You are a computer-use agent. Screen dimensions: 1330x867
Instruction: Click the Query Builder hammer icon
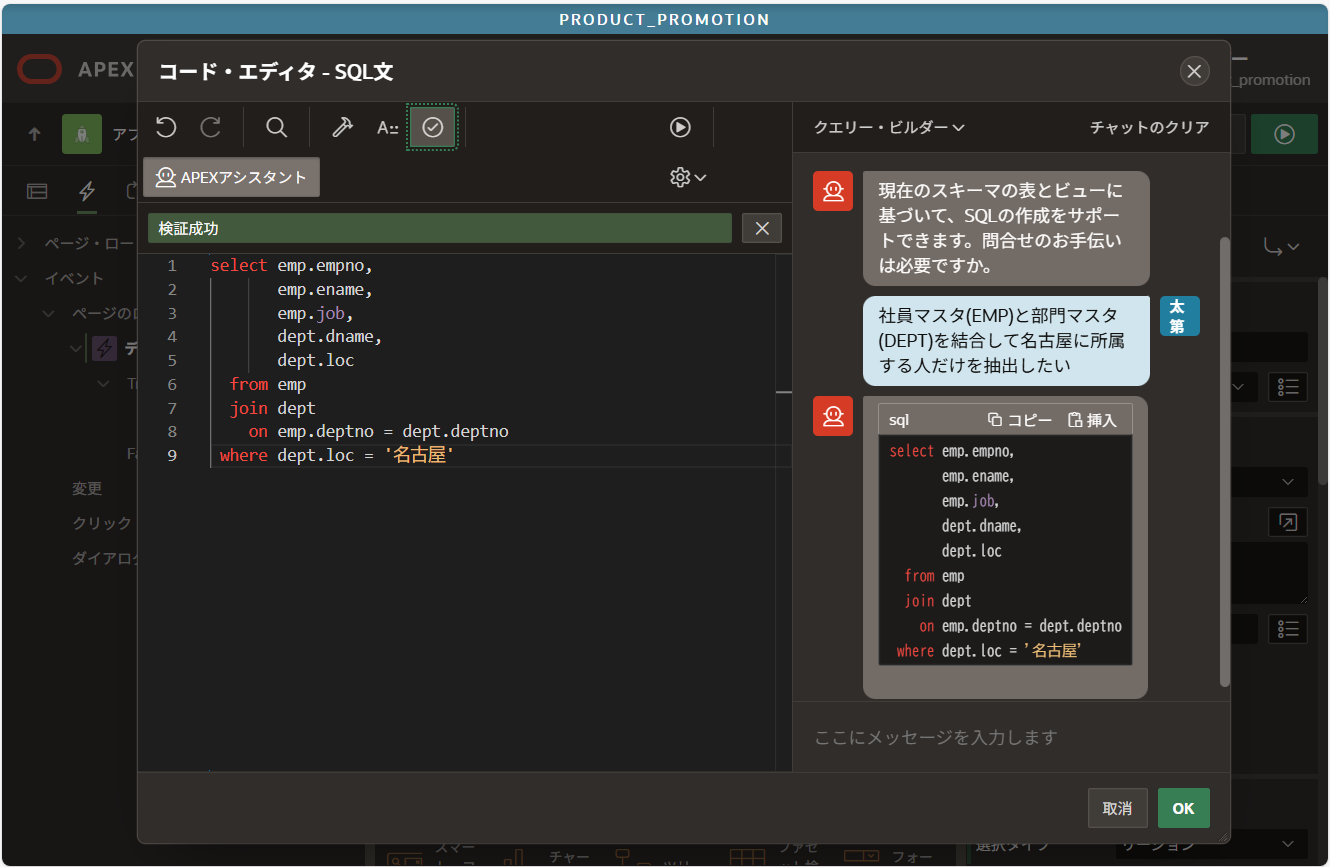click(342, 127)
